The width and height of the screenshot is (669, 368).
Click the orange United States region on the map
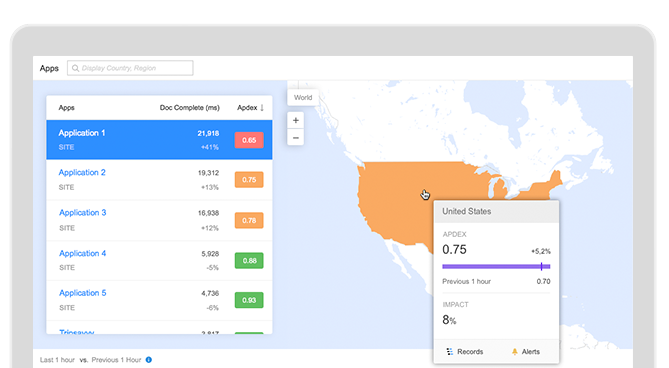401,200
